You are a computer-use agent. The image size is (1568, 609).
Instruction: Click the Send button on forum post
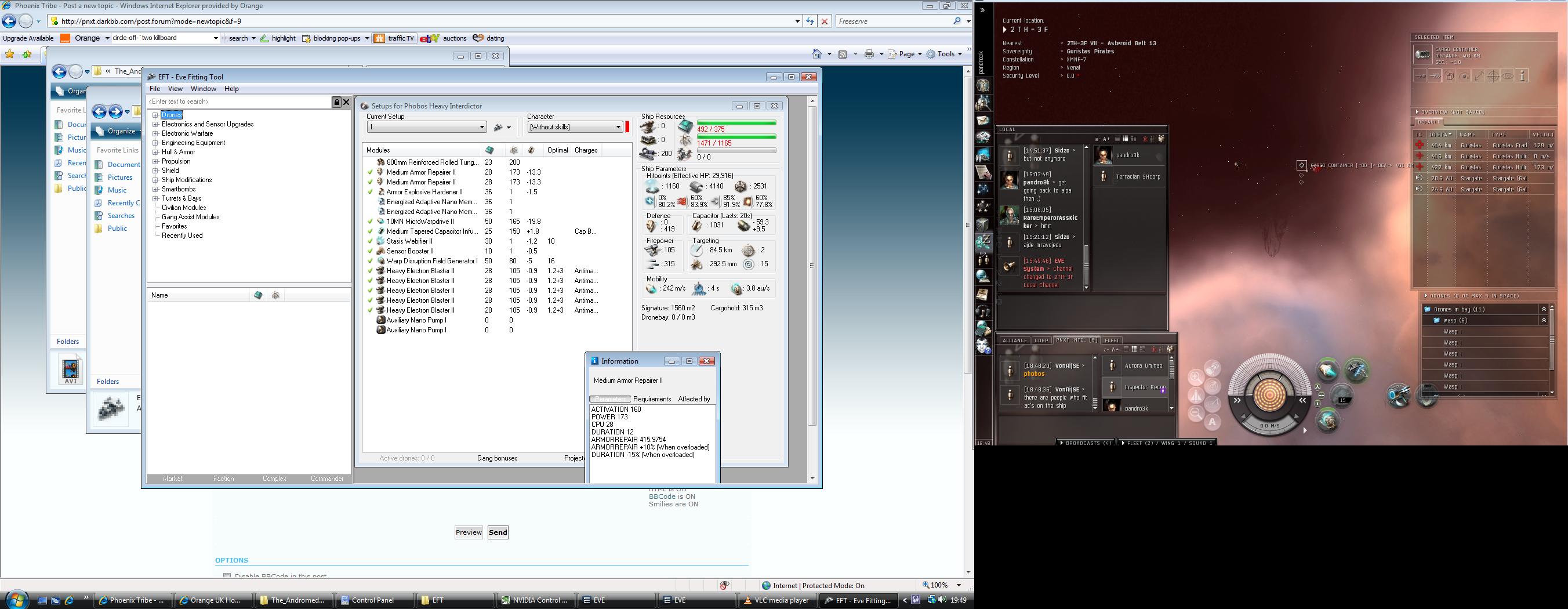(x=498, y=532)
